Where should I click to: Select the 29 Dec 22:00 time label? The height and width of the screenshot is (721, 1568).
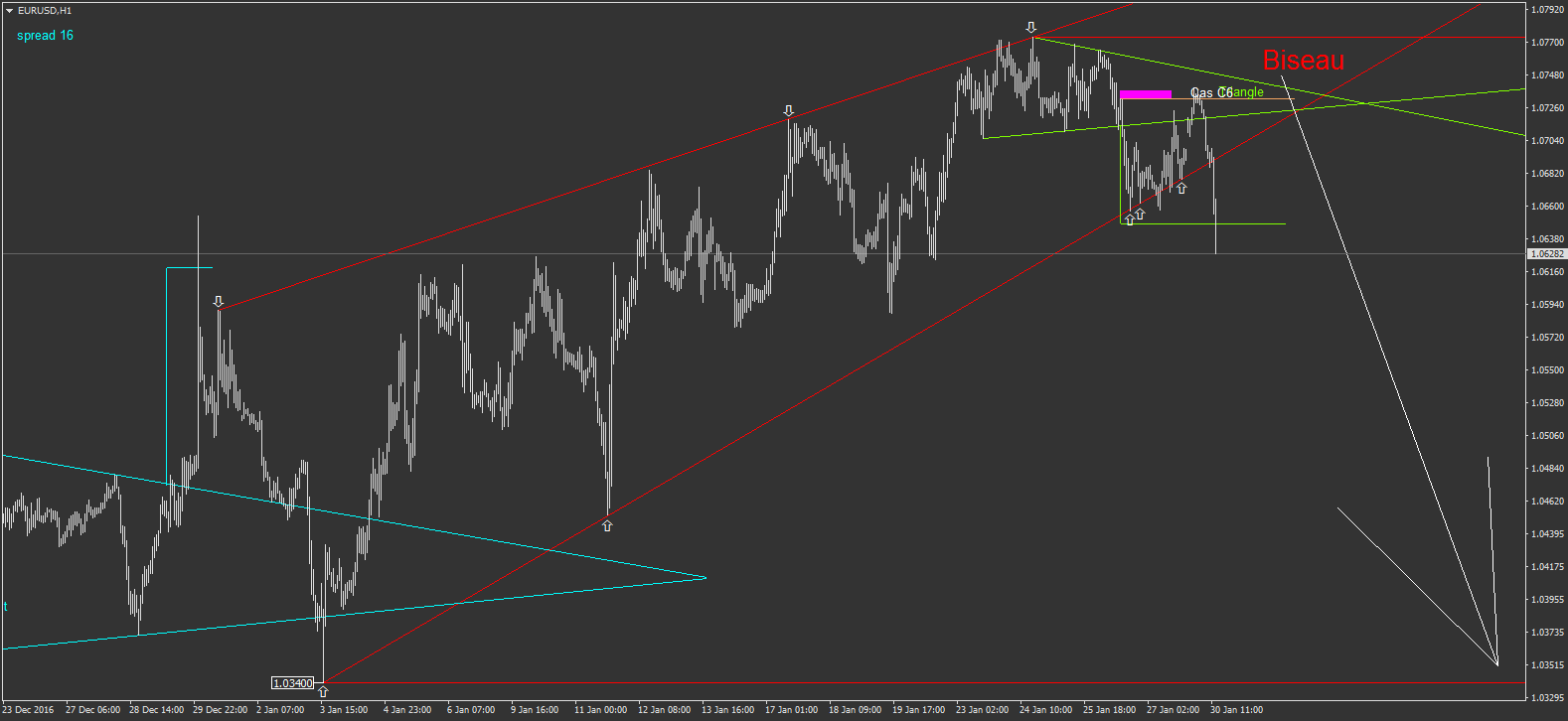point(220,710)
